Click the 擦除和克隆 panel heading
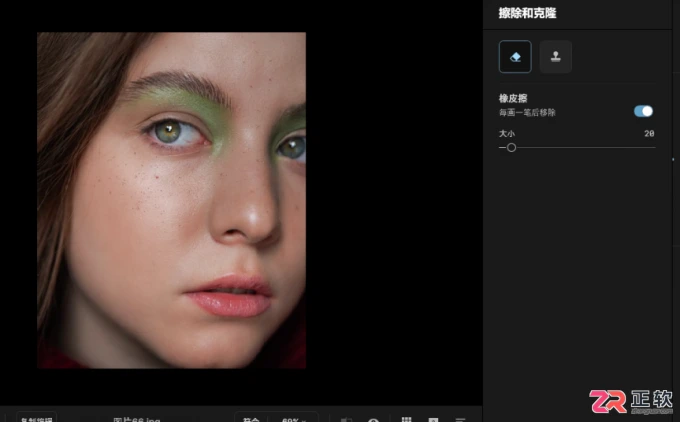The height and width of the screenshot is (422, 680). tap(527, 13)
